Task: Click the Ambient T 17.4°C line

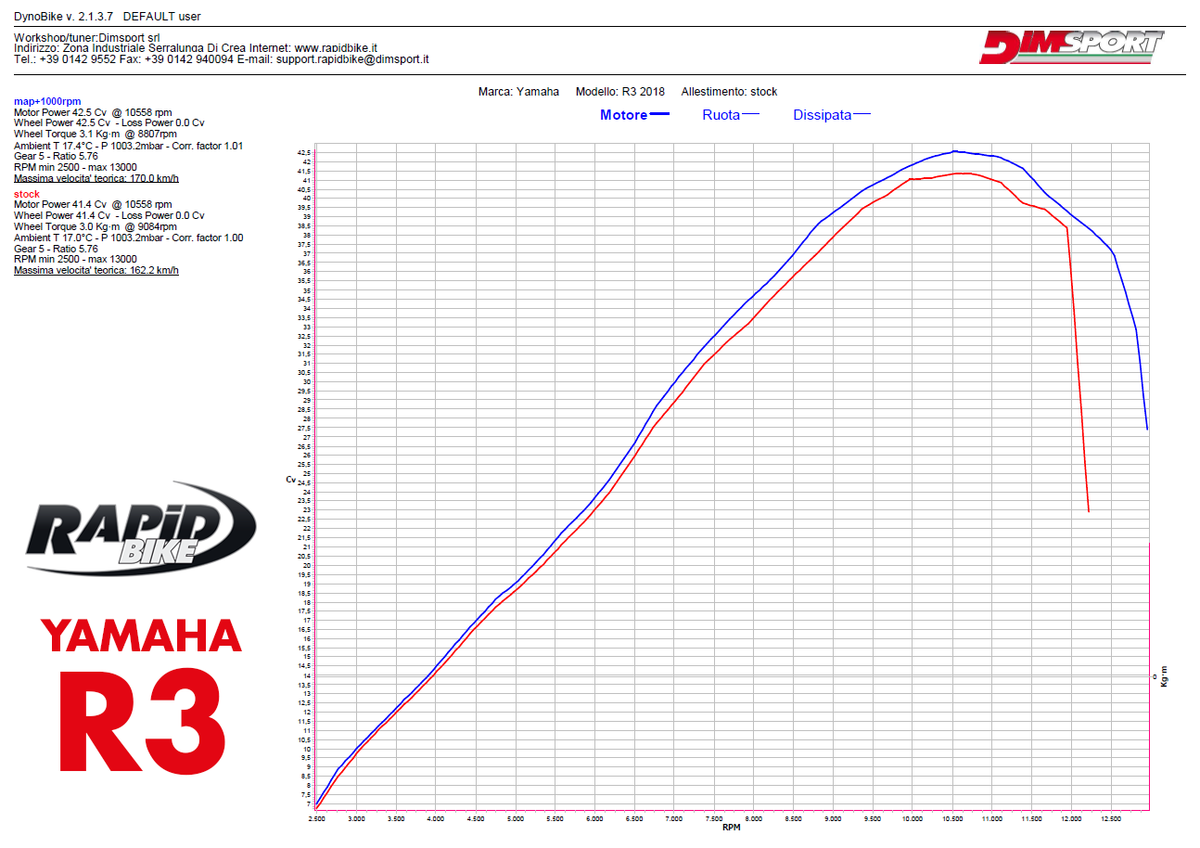Action: pyautogui.click(x=128, y=146)
